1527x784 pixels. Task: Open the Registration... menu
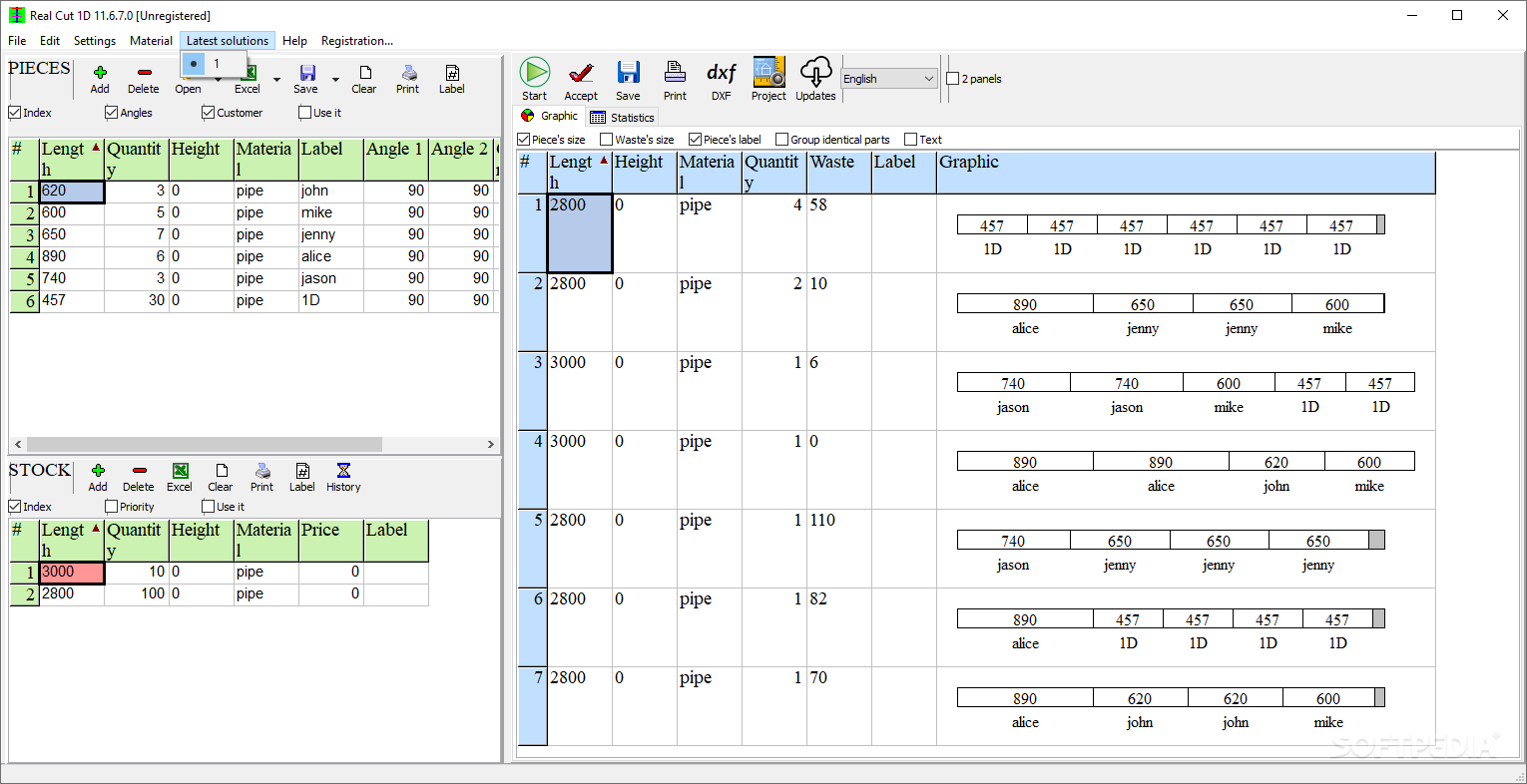pos(357,41)
